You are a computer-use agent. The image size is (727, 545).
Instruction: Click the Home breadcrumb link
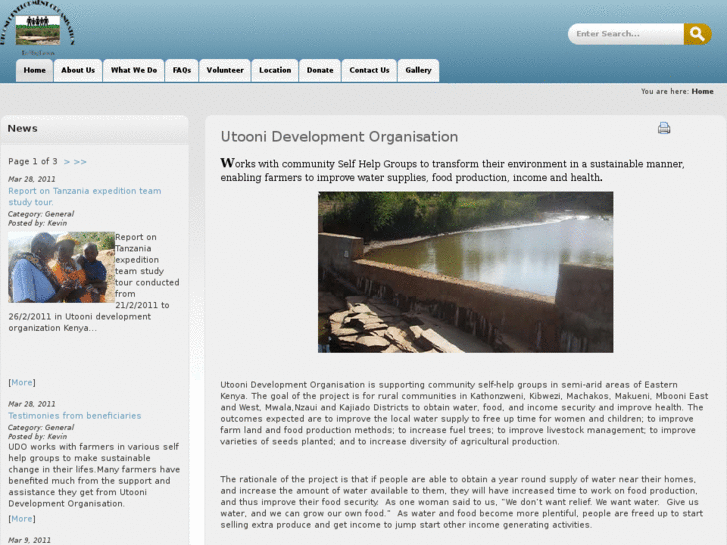(x=702, y=91)
